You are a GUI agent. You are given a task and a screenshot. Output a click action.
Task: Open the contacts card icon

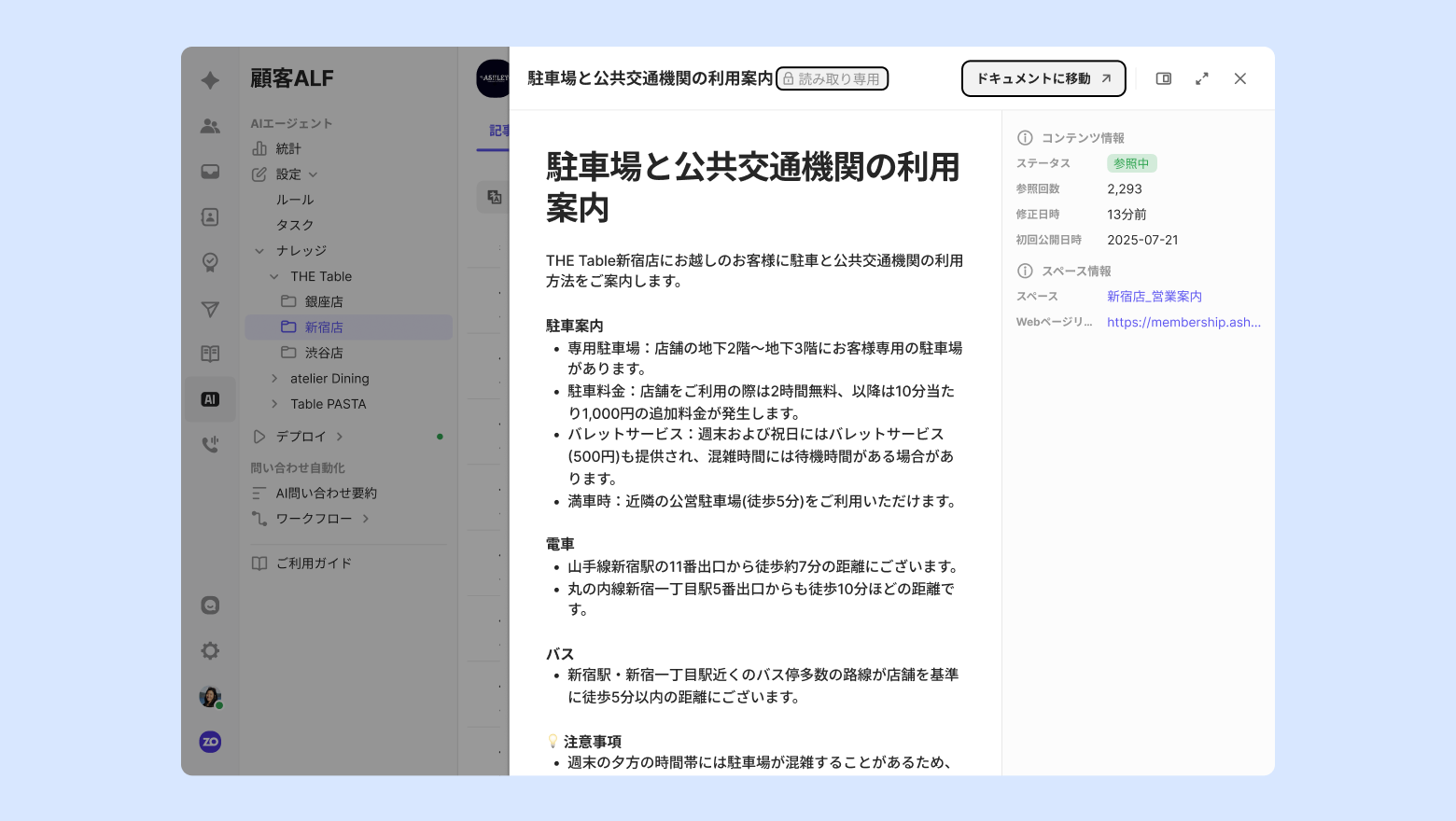click(x=210, y=216)
